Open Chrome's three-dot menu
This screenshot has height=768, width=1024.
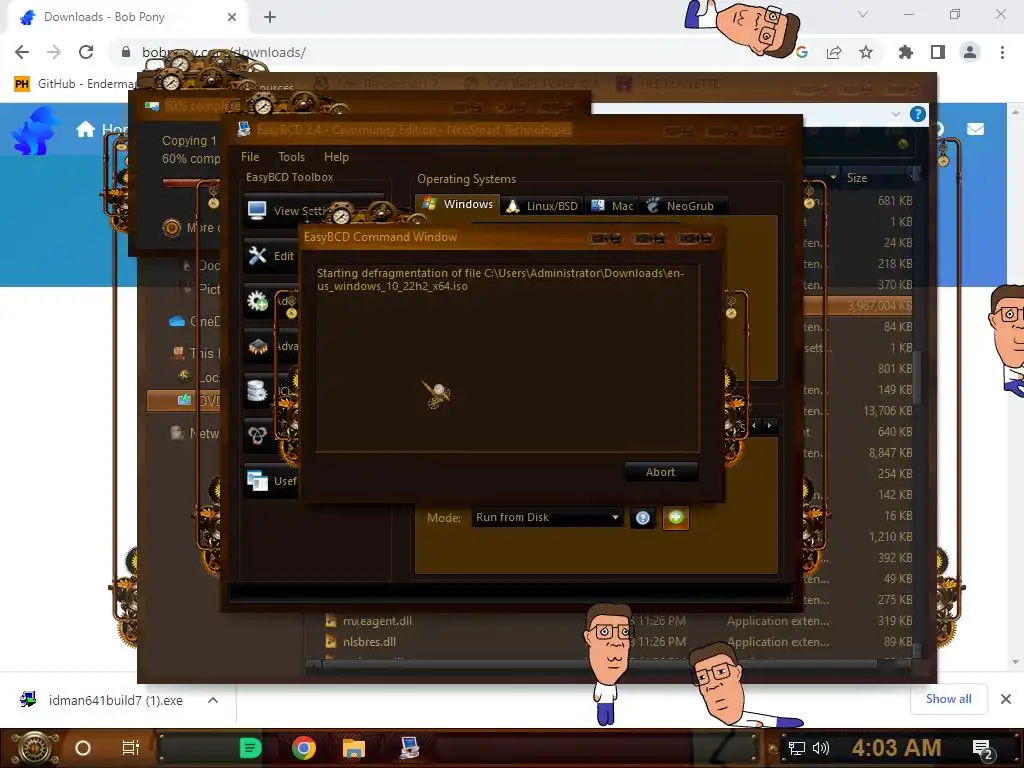pyautogui.click(x=1002, y=52)
